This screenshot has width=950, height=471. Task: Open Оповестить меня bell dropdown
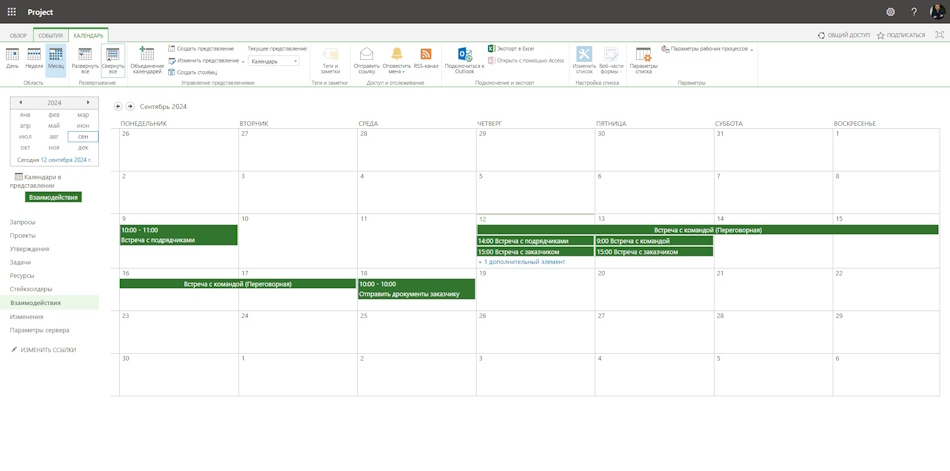(x=396, y=61)
